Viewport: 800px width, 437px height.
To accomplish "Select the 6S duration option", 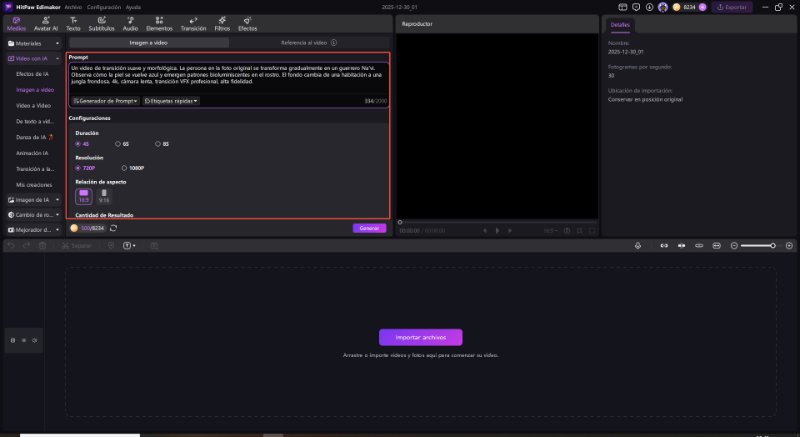I will coord(121,144).
